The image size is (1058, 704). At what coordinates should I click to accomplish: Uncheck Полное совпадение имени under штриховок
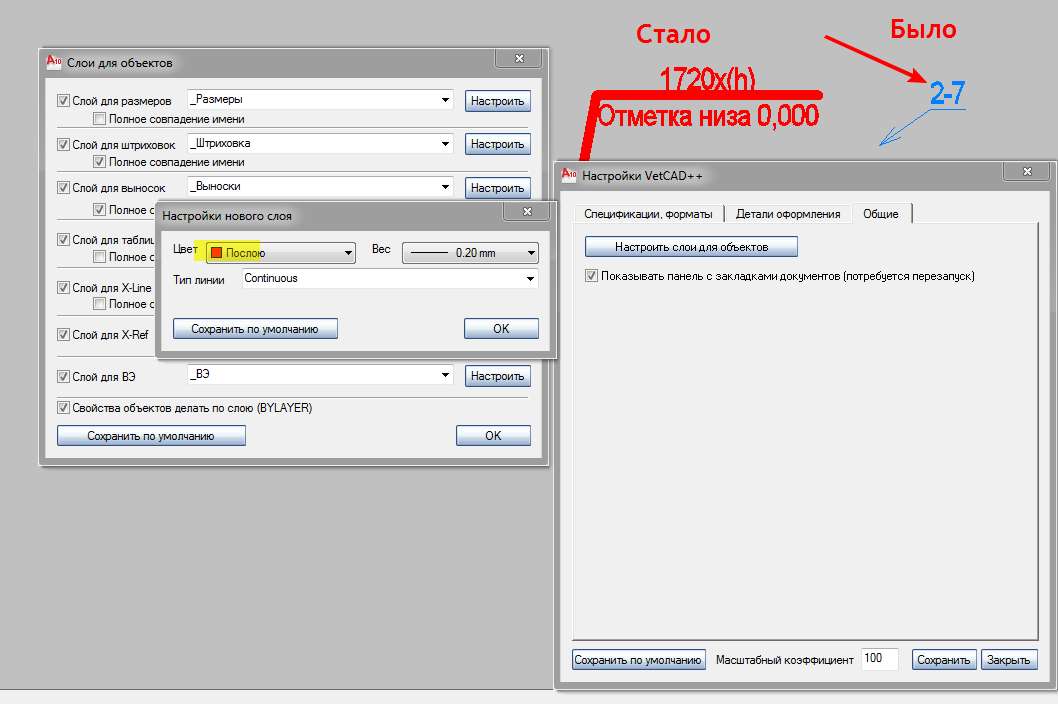[x=99, y=162]
